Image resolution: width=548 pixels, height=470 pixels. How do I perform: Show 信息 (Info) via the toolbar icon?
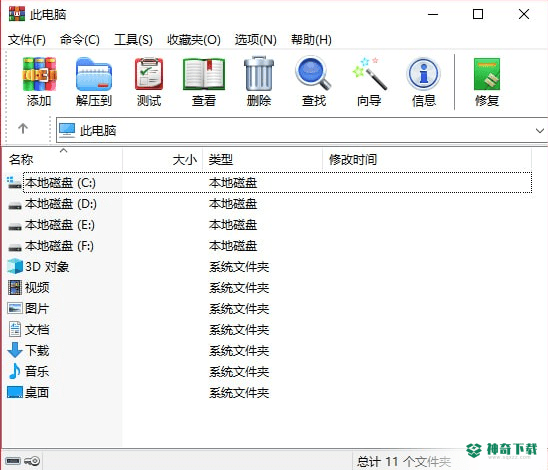(424, 74)
